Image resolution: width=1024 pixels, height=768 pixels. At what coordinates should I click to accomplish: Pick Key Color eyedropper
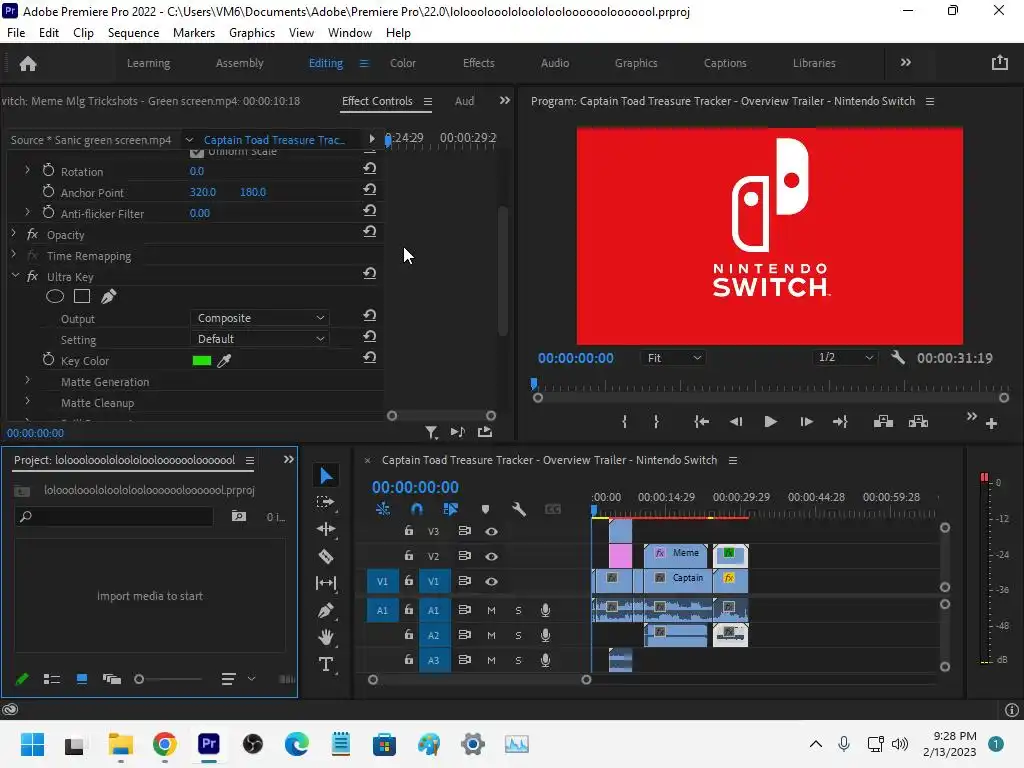224,360
